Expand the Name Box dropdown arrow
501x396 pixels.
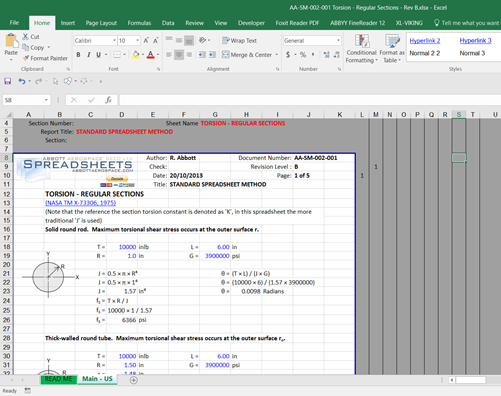click(x=46, y=100)
